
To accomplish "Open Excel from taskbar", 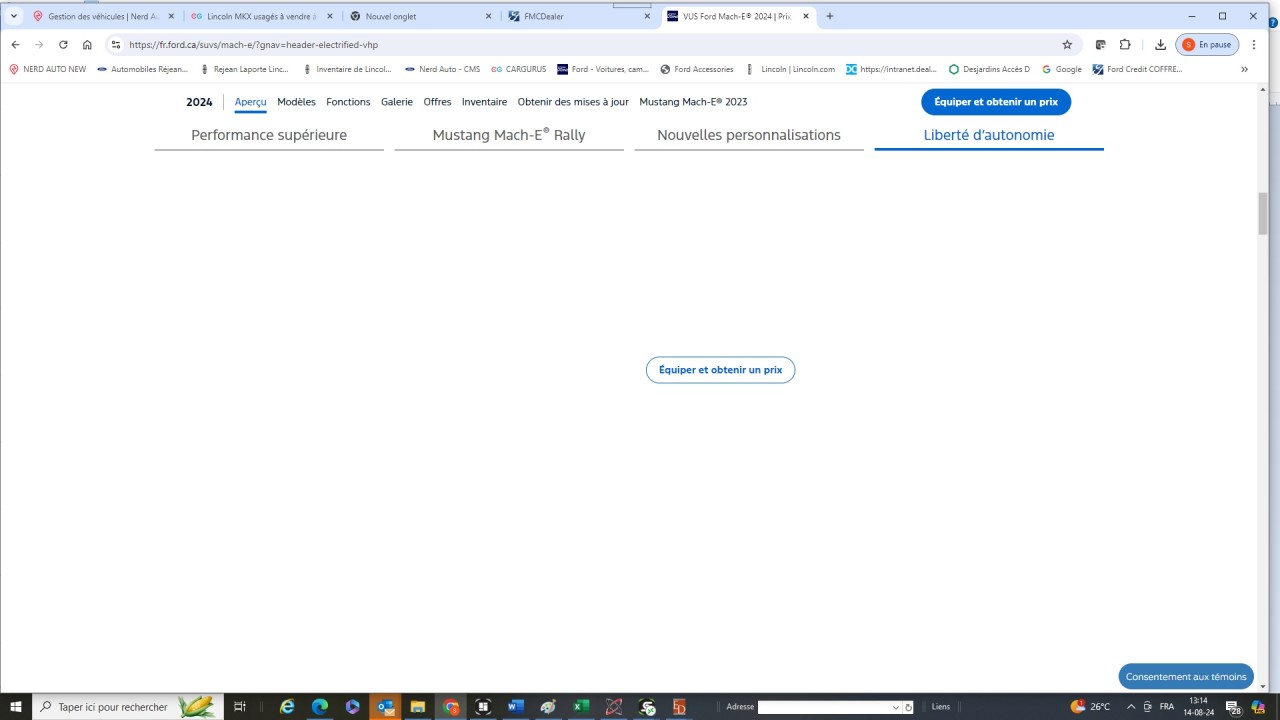I will [581, 707].
